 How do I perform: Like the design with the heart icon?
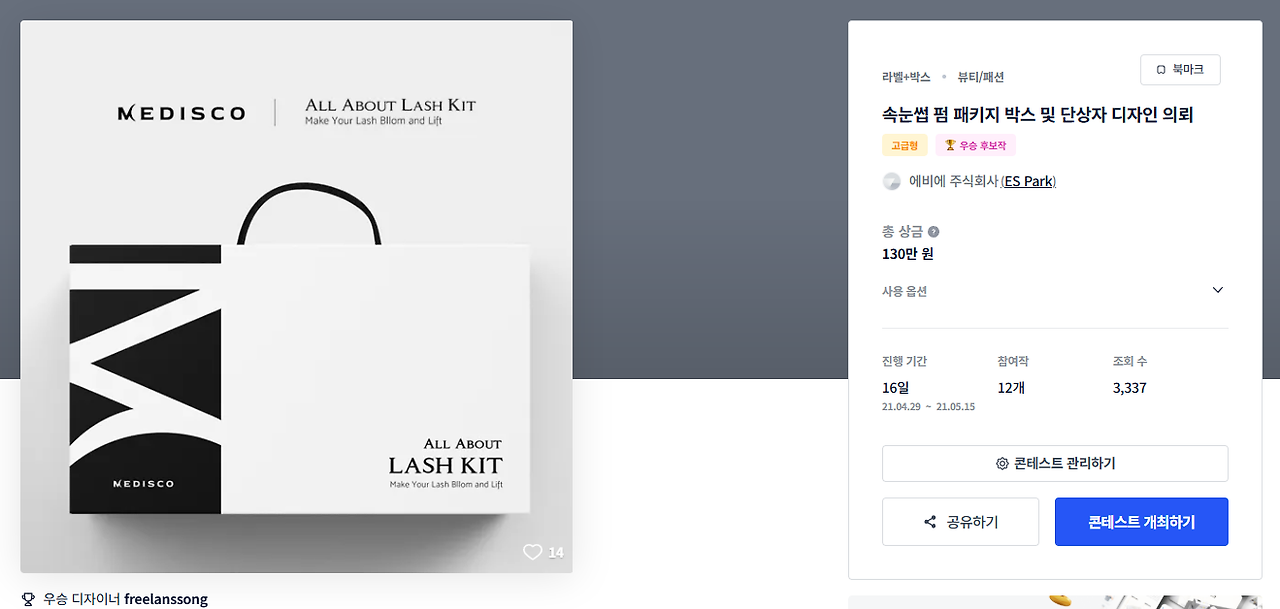532,552
